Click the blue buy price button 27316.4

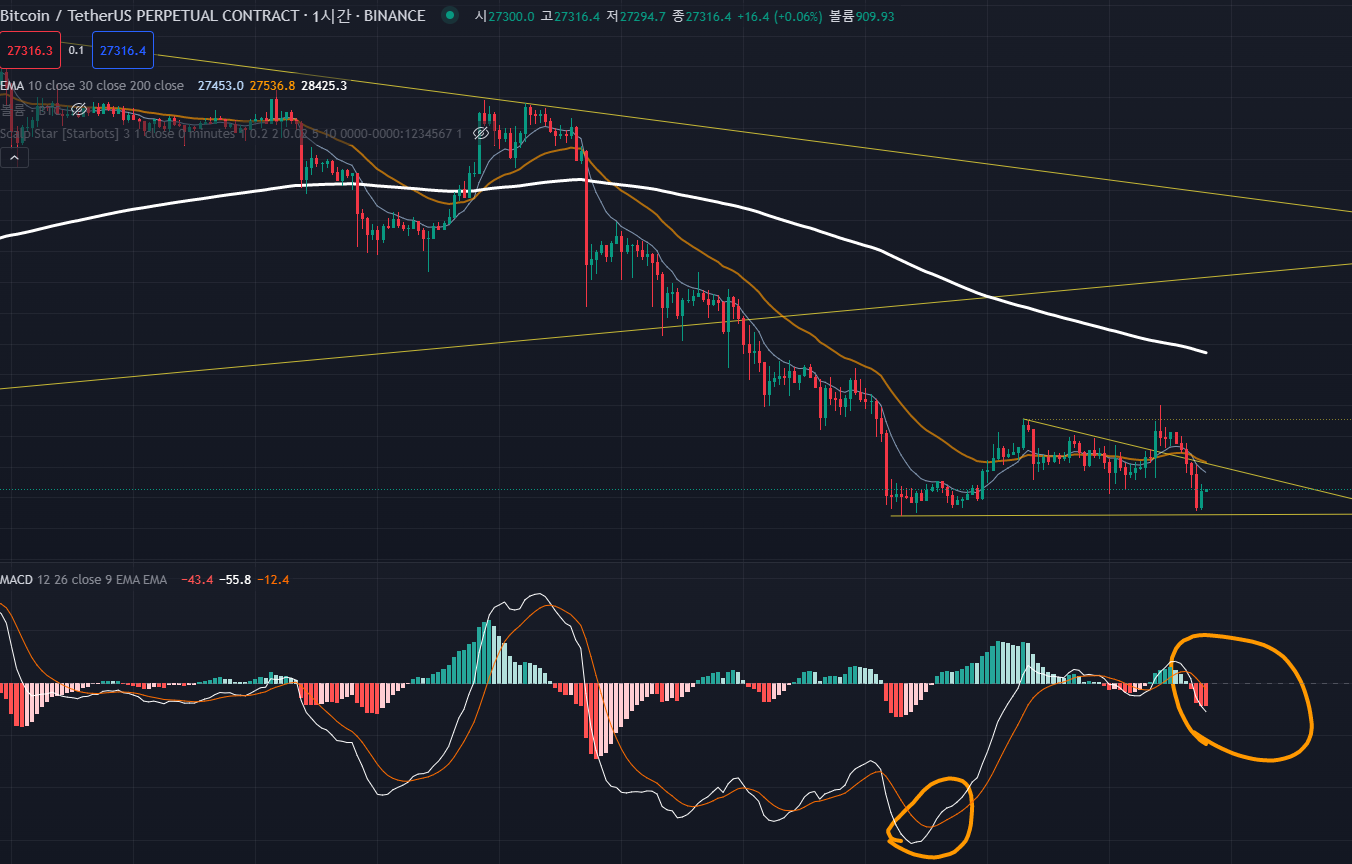(x=122, y=49)
